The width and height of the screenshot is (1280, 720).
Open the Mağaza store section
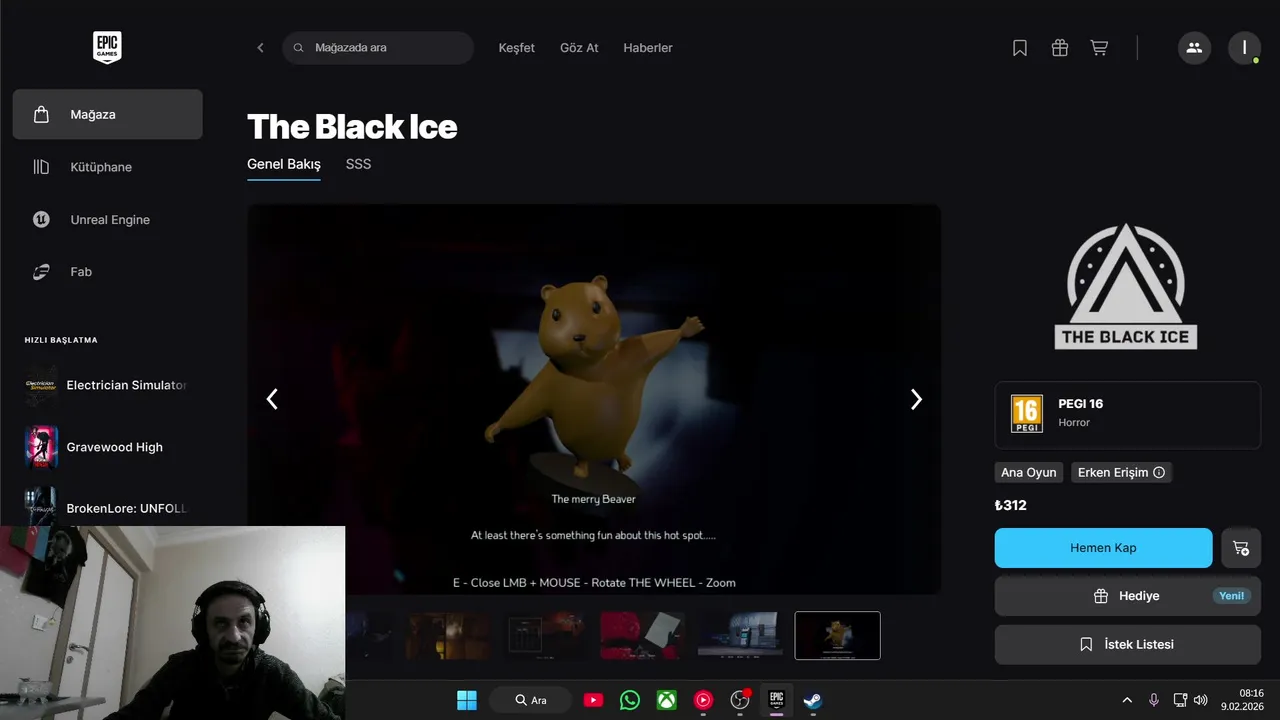(107, 114)
